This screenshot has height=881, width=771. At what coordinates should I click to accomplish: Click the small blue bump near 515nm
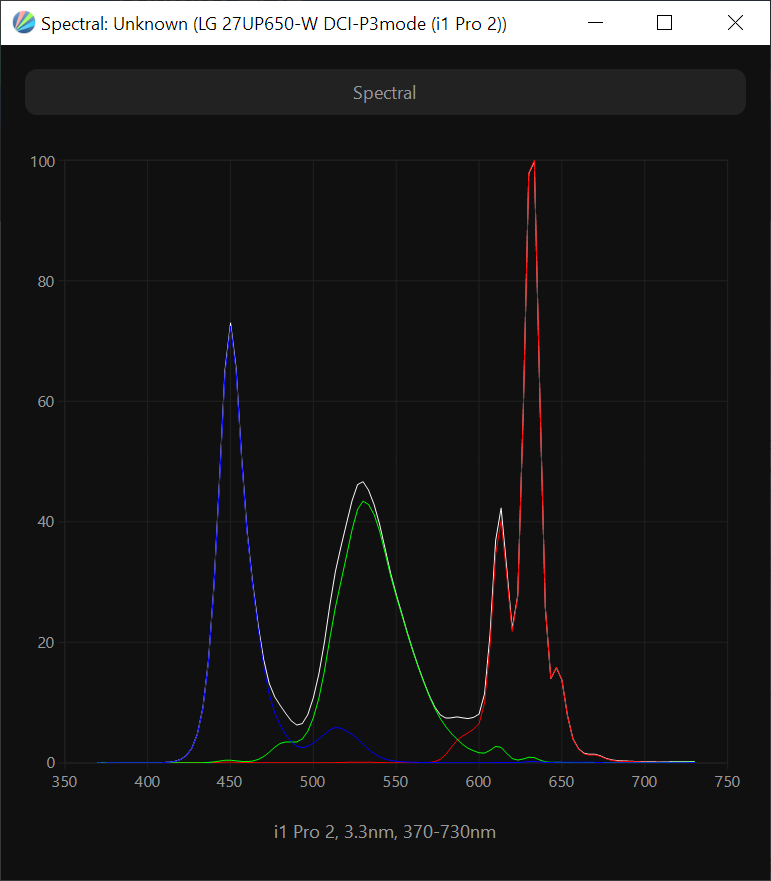coord(338,728)
